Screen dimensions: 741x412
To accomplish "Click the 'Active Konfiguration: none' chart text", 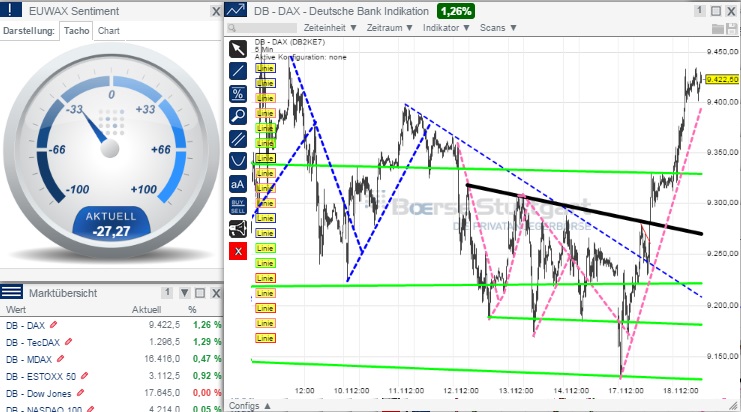I will coord(301,57).
